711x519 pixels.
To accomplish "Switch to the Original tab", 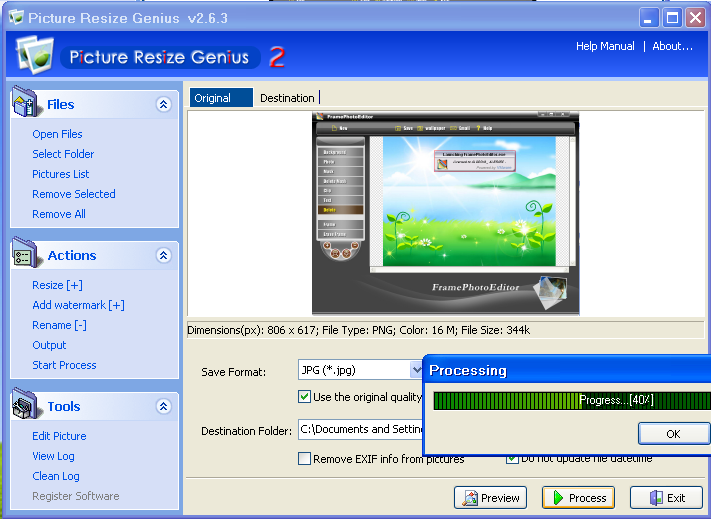I will click(x=221, y=98).
